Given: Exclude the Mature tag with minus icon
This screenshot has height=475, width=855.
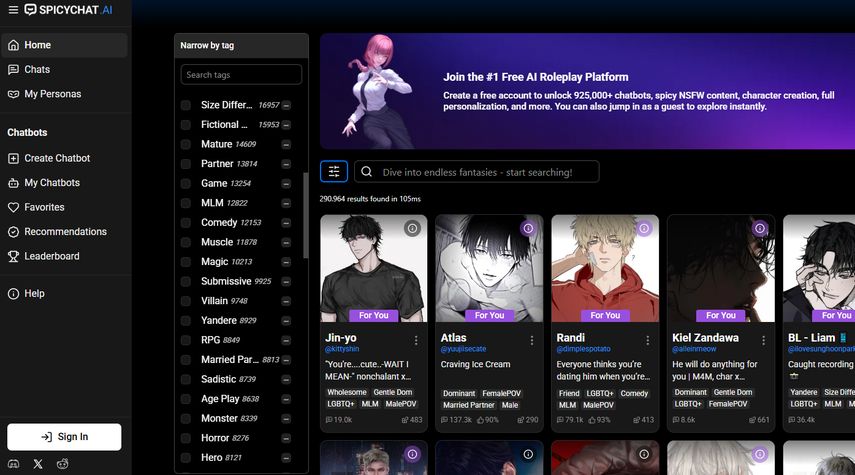Looking at the screenshot, I should click(x=286, y=145).
